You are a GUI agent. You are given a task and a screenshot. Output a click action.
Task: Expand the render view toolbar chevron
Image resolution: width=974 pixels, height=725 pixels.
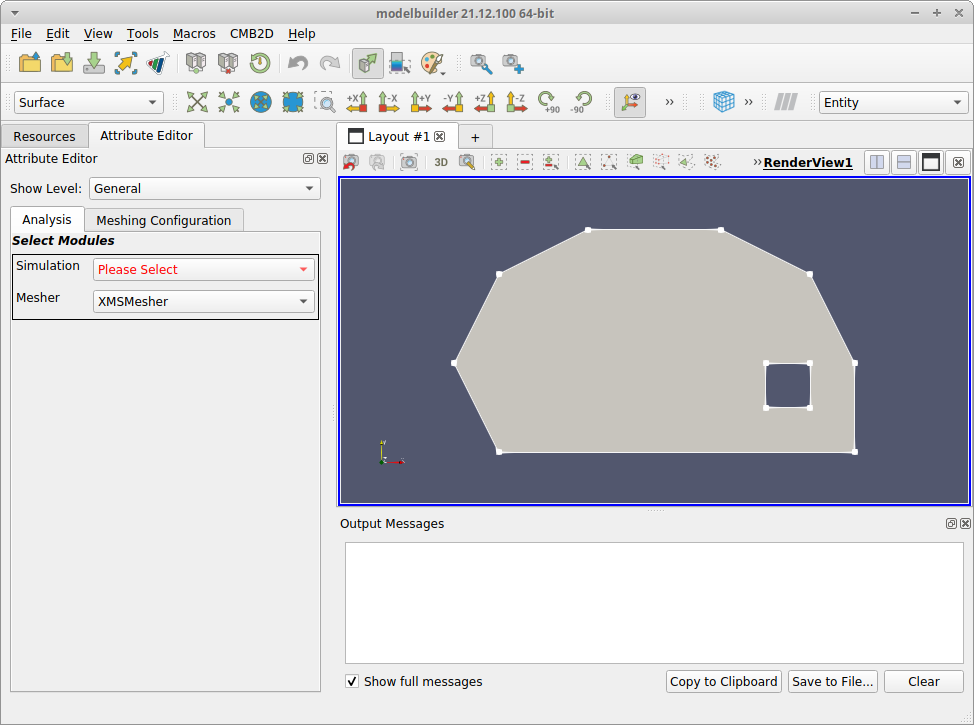tap(757, 162)
